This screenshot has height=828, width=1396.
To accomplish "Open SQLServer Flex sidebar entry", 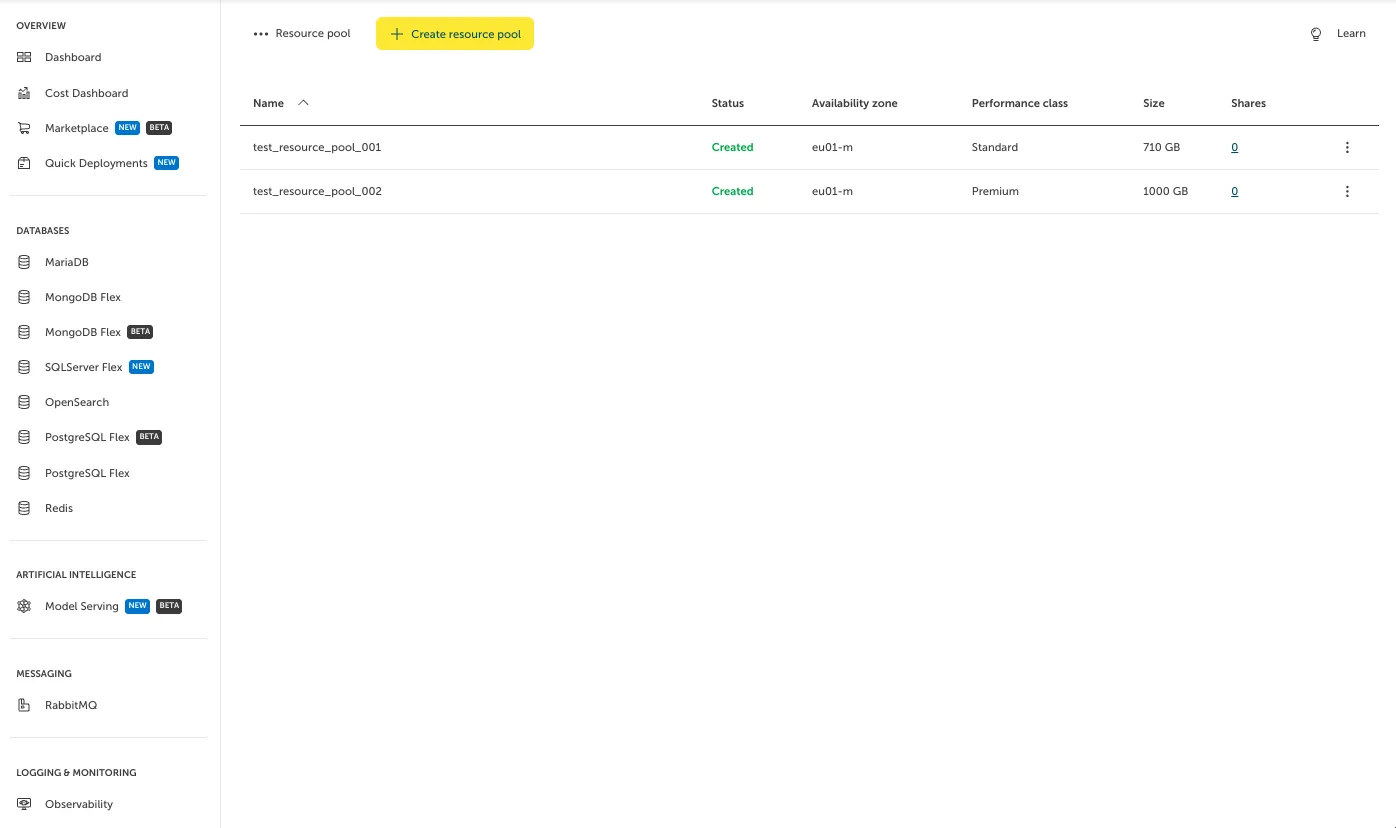I will point(83,367).
